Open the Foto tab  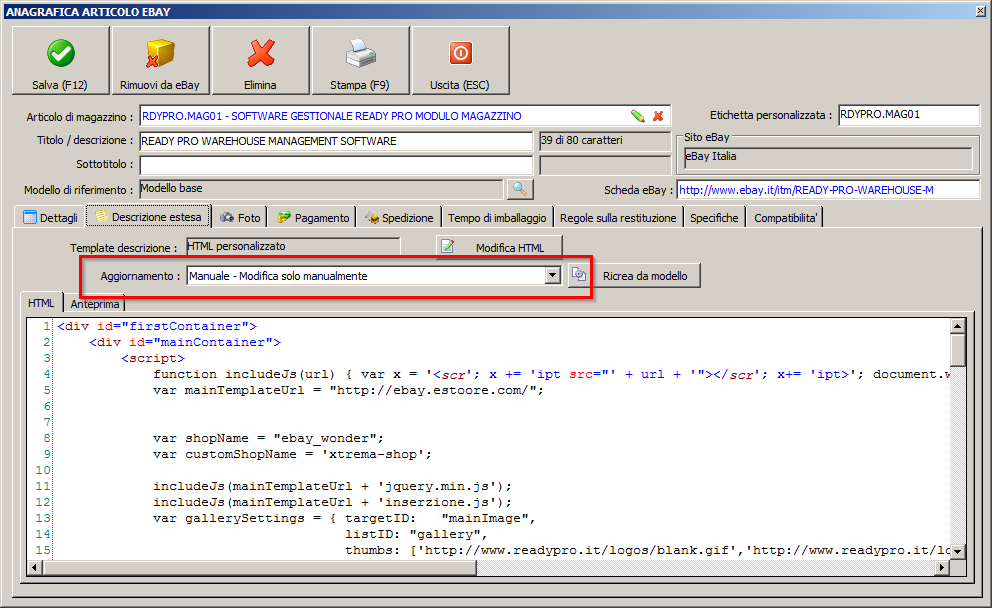pyautogui.click(x=240, y=217)
